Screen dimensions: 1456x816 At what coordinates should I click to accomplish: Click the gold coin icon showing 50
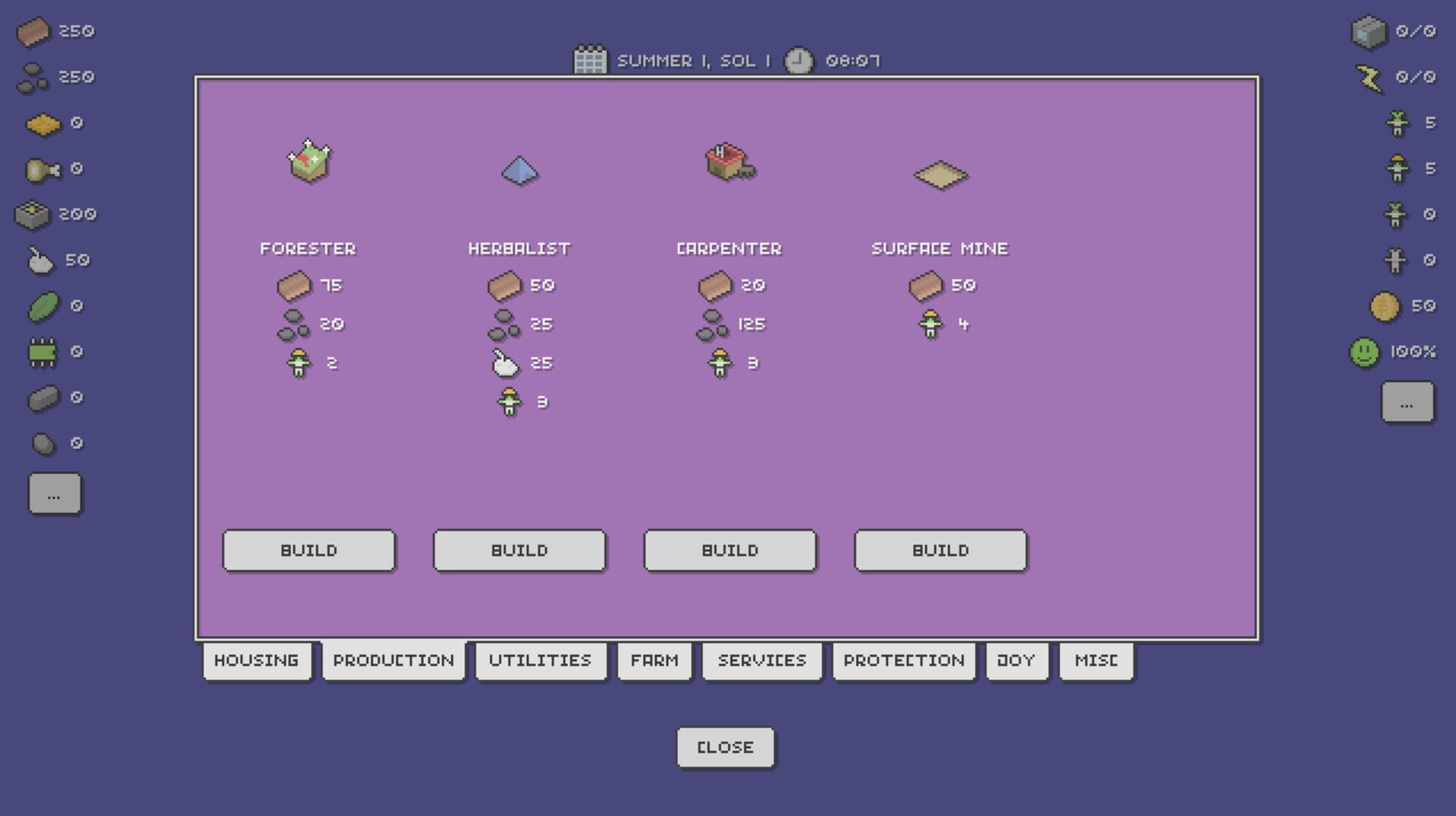(1384, 306)
